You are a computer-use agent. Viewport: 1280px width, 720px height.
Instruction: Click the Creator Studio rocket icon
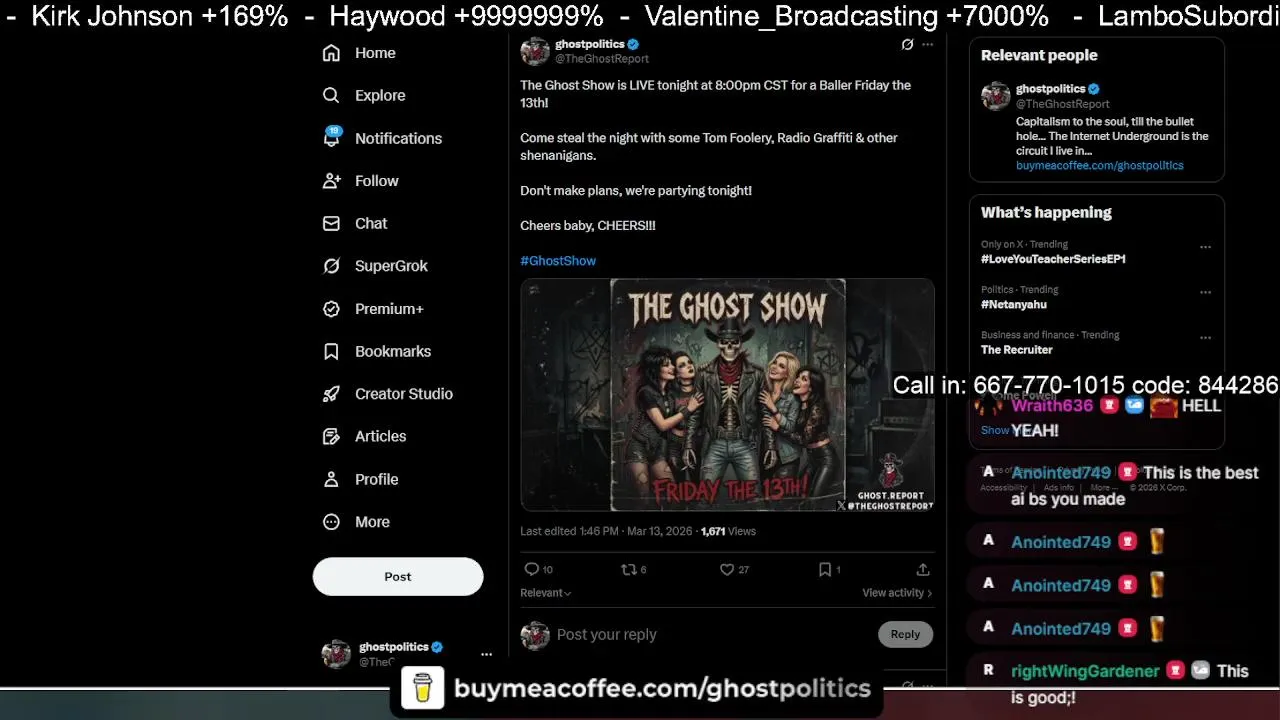331,394
